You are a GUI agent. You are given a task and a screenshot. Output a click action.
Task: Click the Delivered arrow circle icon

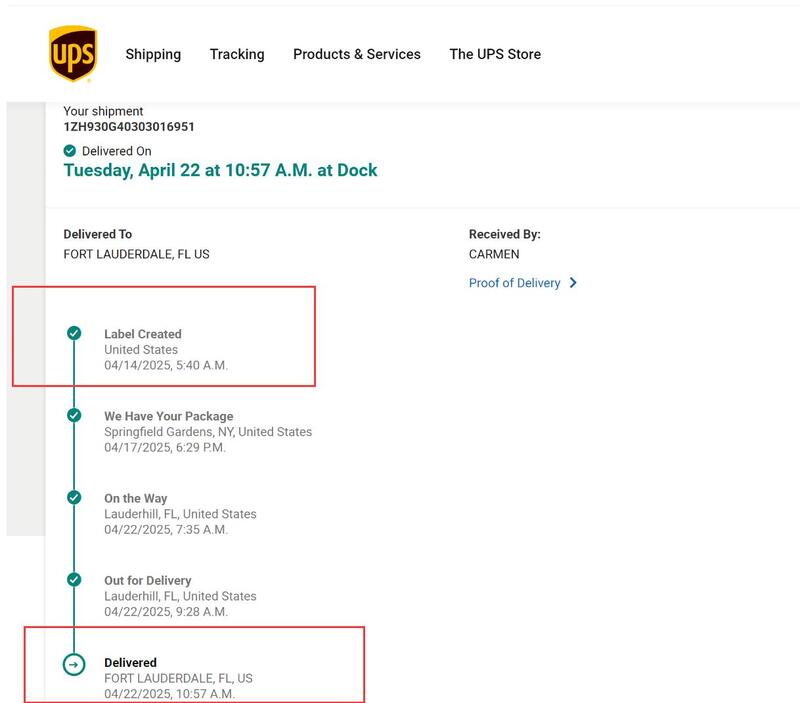74,664
